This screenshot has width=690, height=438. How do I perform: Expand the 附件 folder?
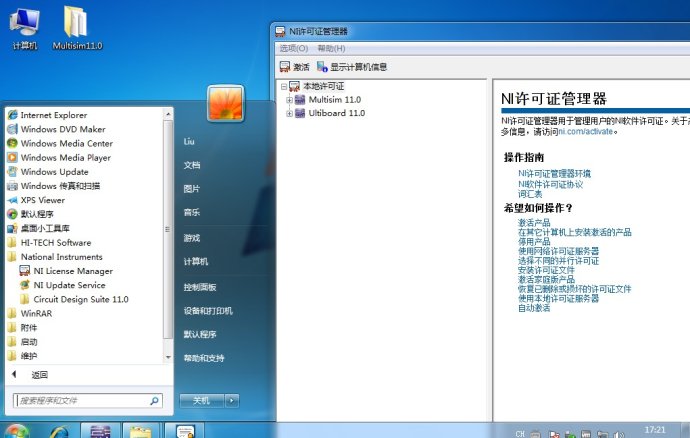[x=22, y=328]
